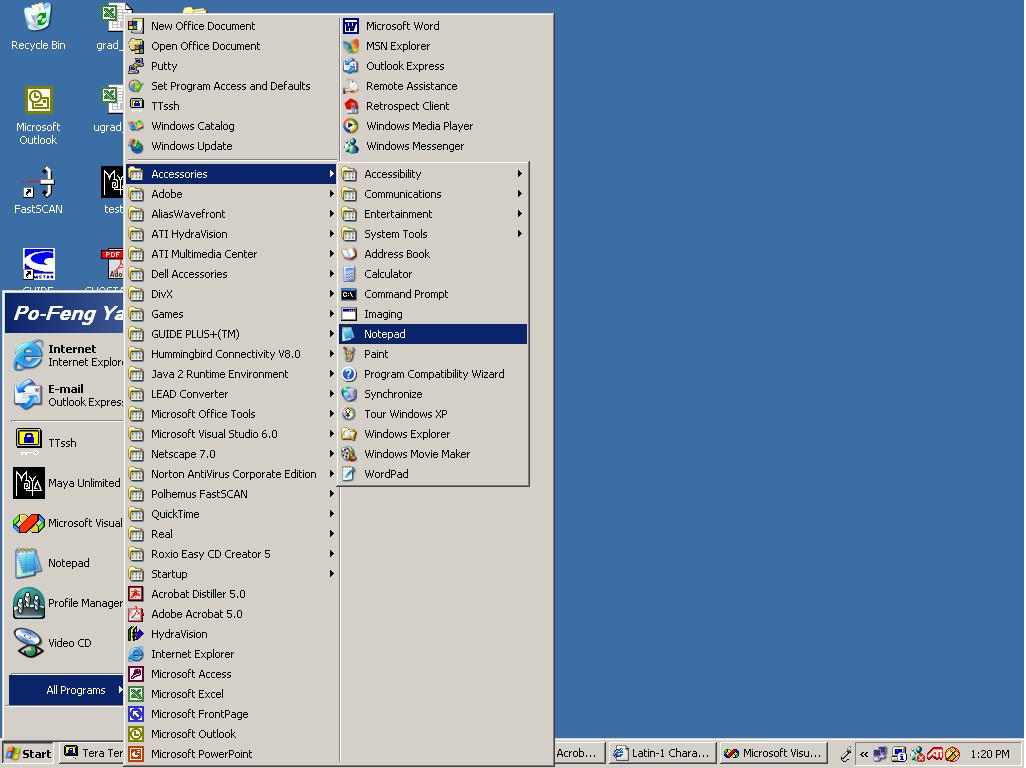Click the Start button on taskbar
Image resolution: width=1026 pixels, height=768 pixels.
29,754
